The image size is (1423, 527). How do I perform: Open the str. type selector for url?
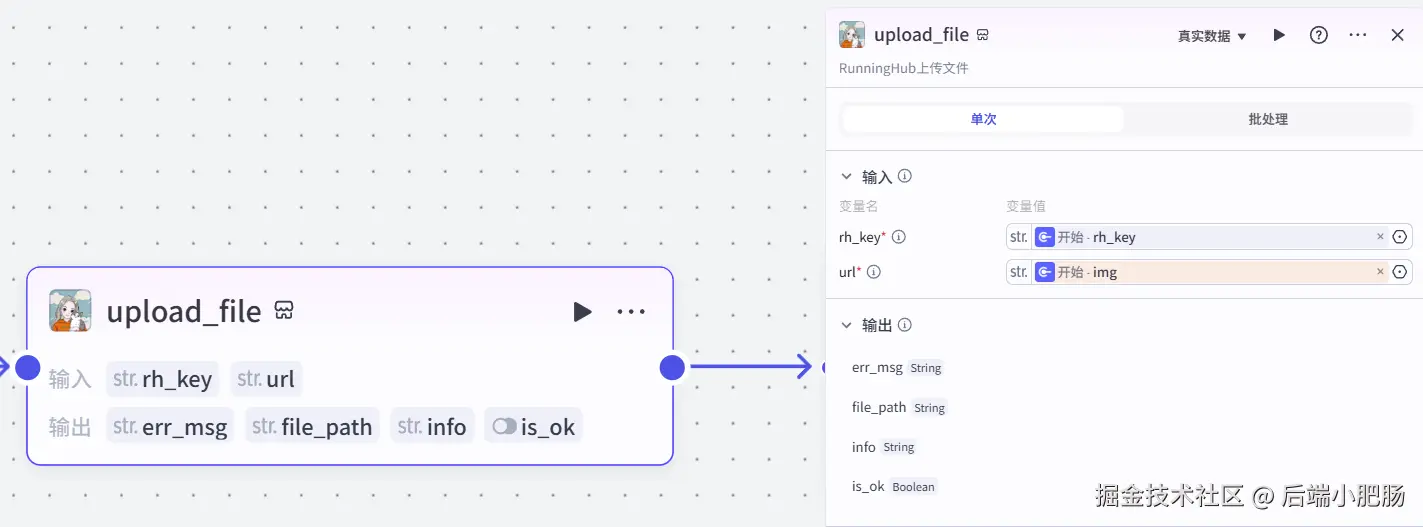point(1019,272)
